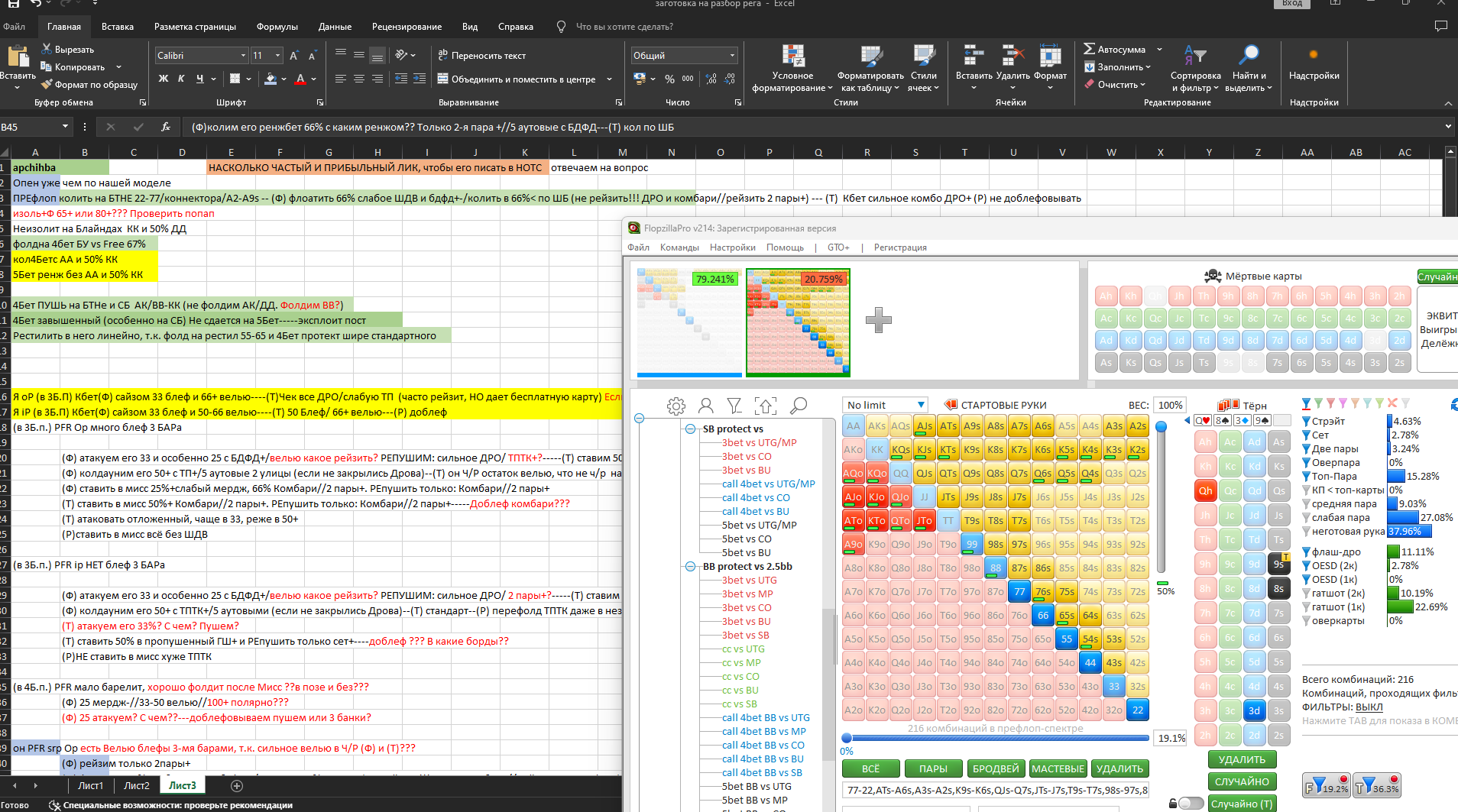Toggle the lock switch beside Случайно (Т)
Image resolution: width=1458 pixels, height=812 pixels.
[x=1190, y=803]
